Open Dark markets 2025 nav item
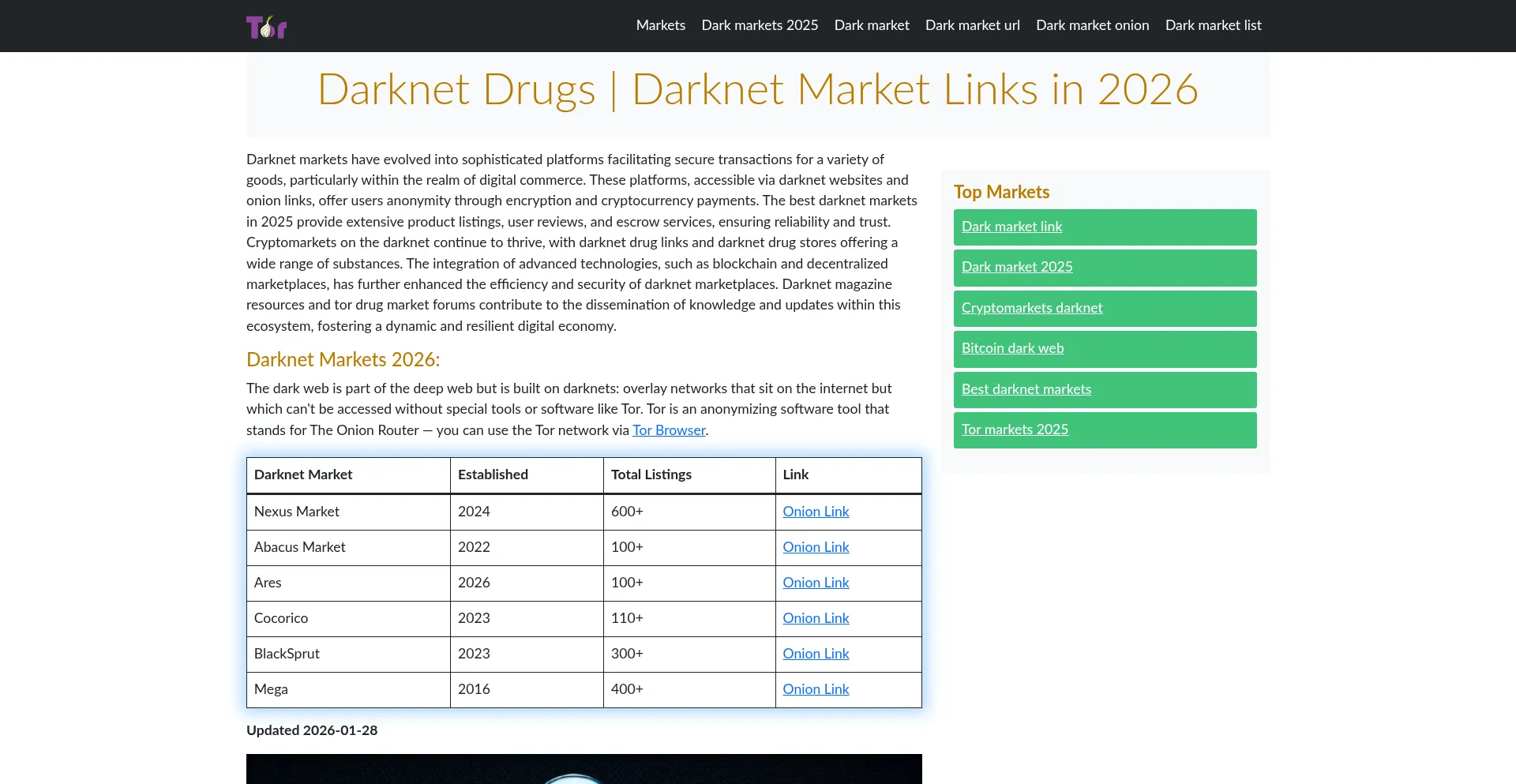The image size is (1516, 784). click(x=760, y=25)
